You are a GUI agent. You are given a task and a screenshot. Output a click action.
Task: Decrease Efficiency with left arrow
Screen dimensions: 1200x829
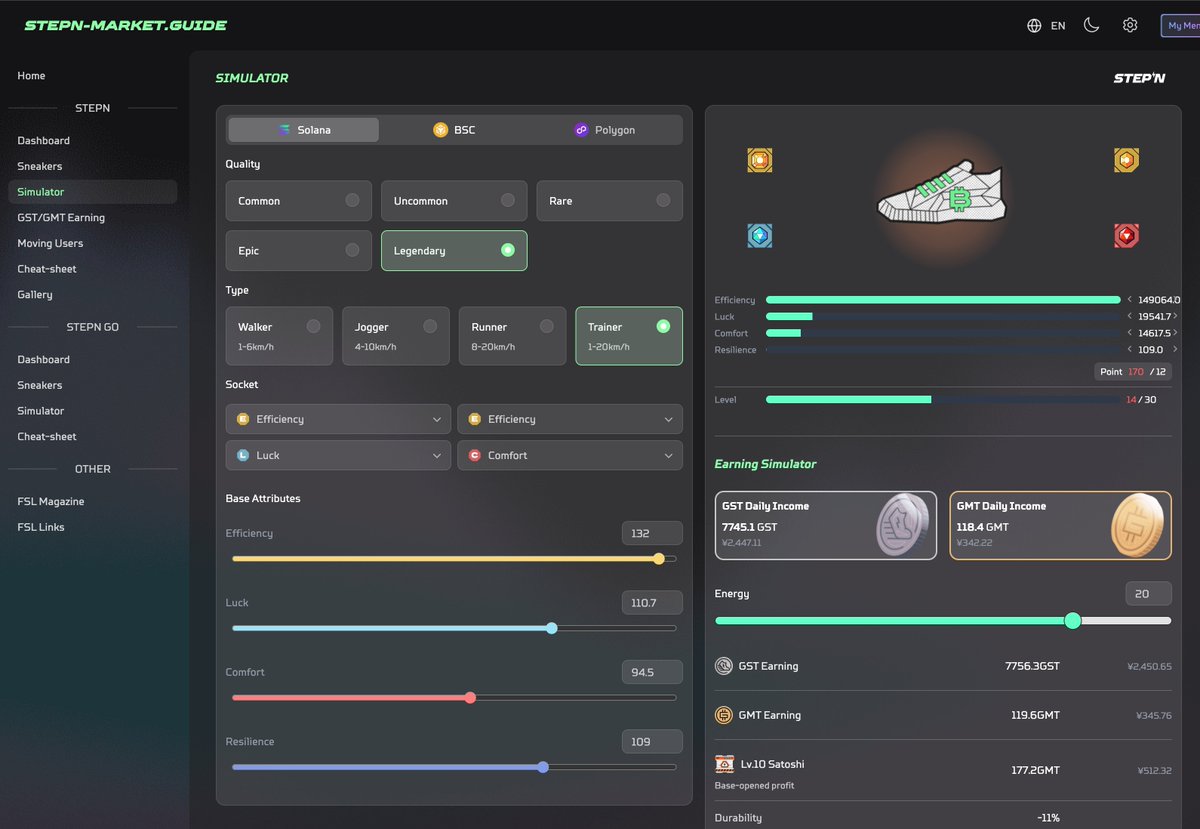[x=1130, y=299]
